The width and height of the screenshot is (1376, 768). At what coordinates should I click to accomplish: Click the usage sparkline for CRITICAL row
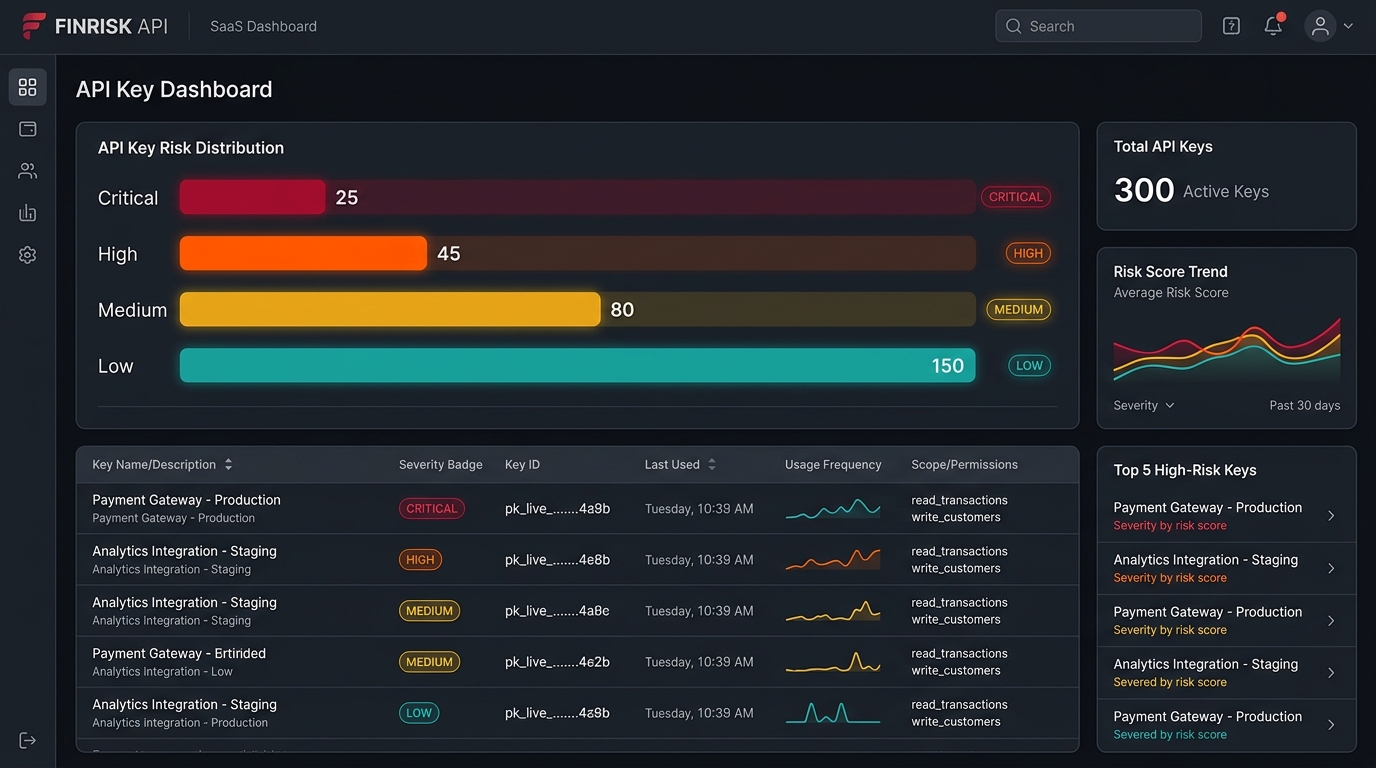tap(833, 508)
